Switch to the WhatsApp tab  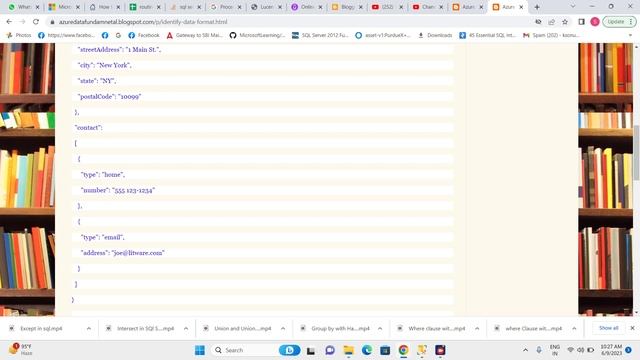tap(24, 7)
